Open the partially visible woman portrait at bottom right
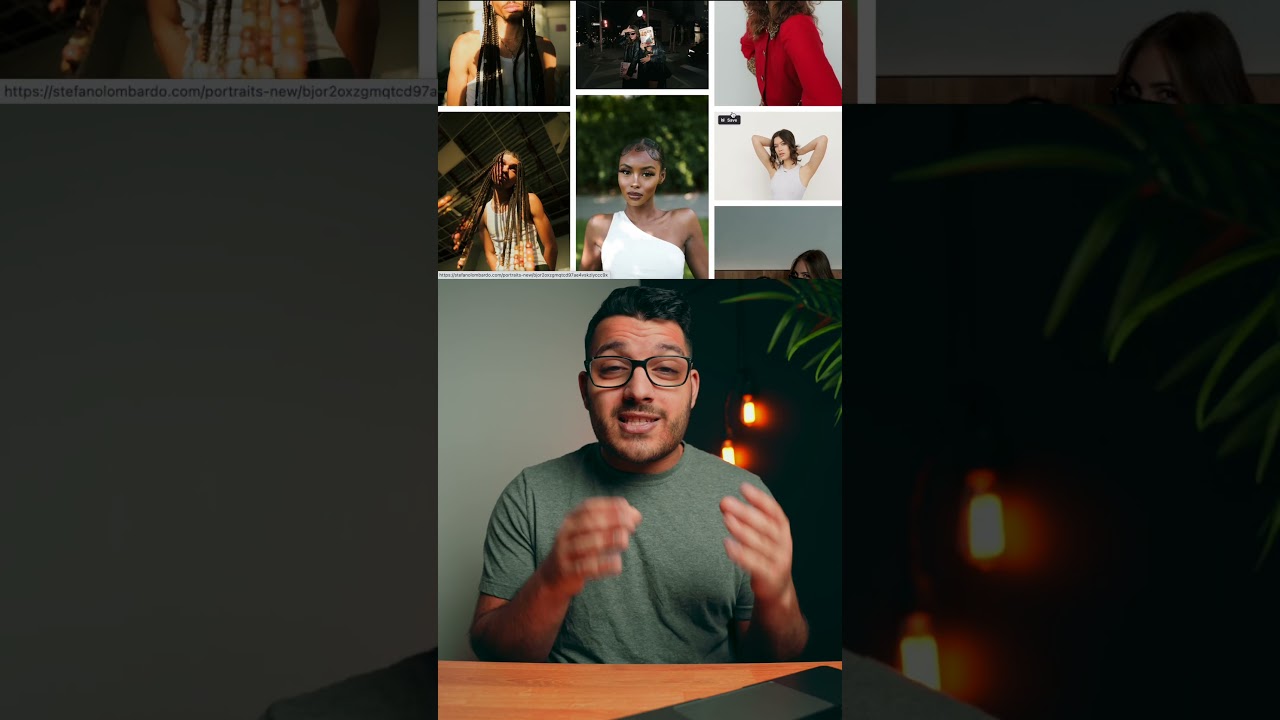 (778, 243)
